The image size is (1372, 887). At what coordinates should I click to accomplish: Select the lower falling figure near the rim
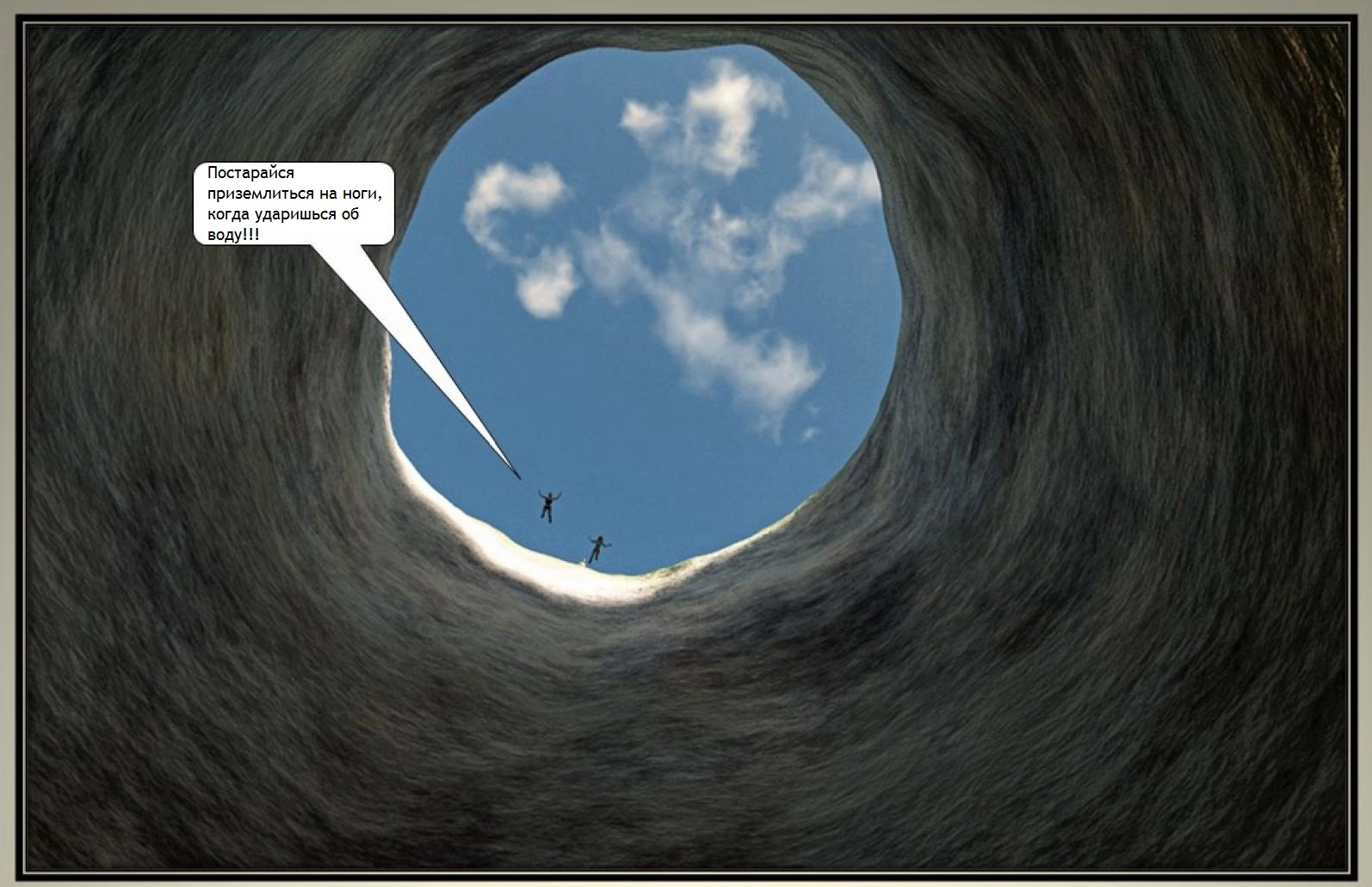tap(597, 548)
